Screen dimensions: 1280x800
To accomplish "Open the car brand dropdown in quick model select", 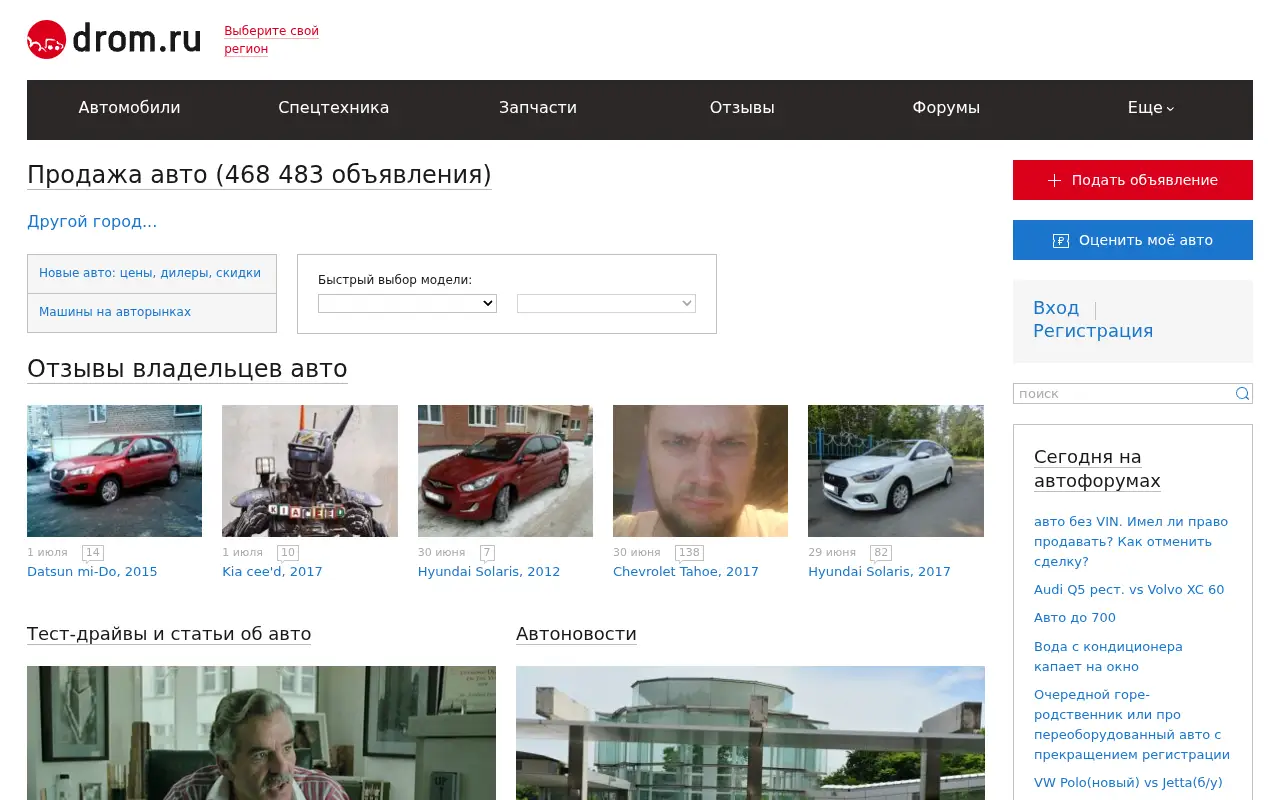I will pos(407,303).
